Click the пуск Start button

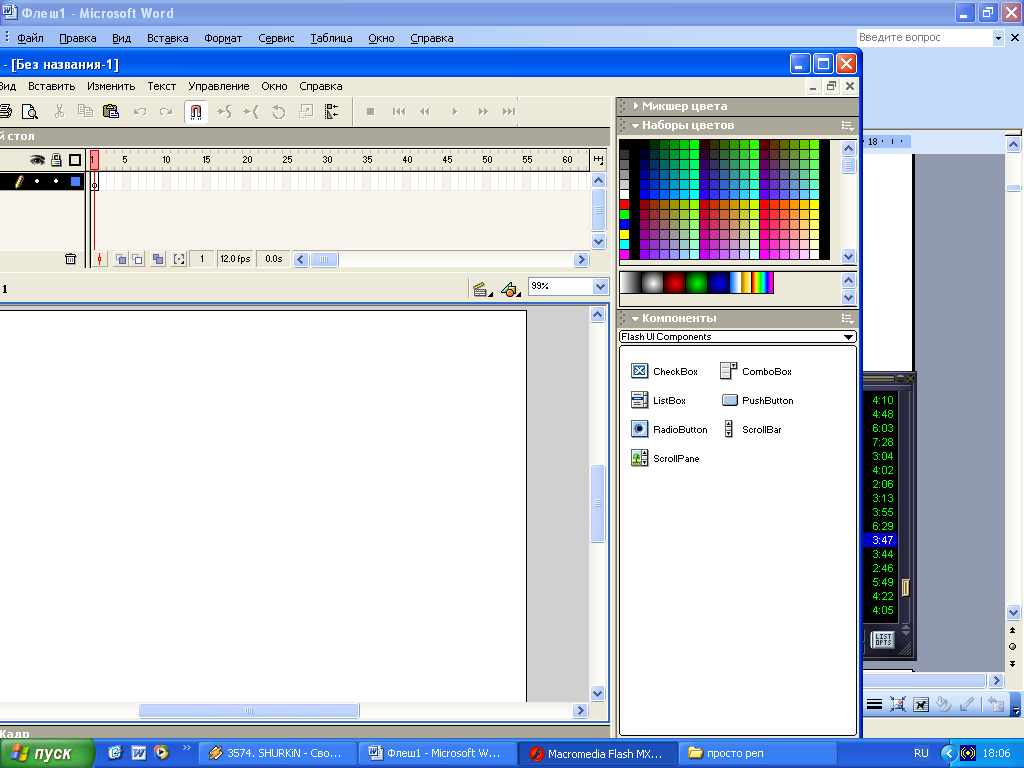(x=47, y=754)
